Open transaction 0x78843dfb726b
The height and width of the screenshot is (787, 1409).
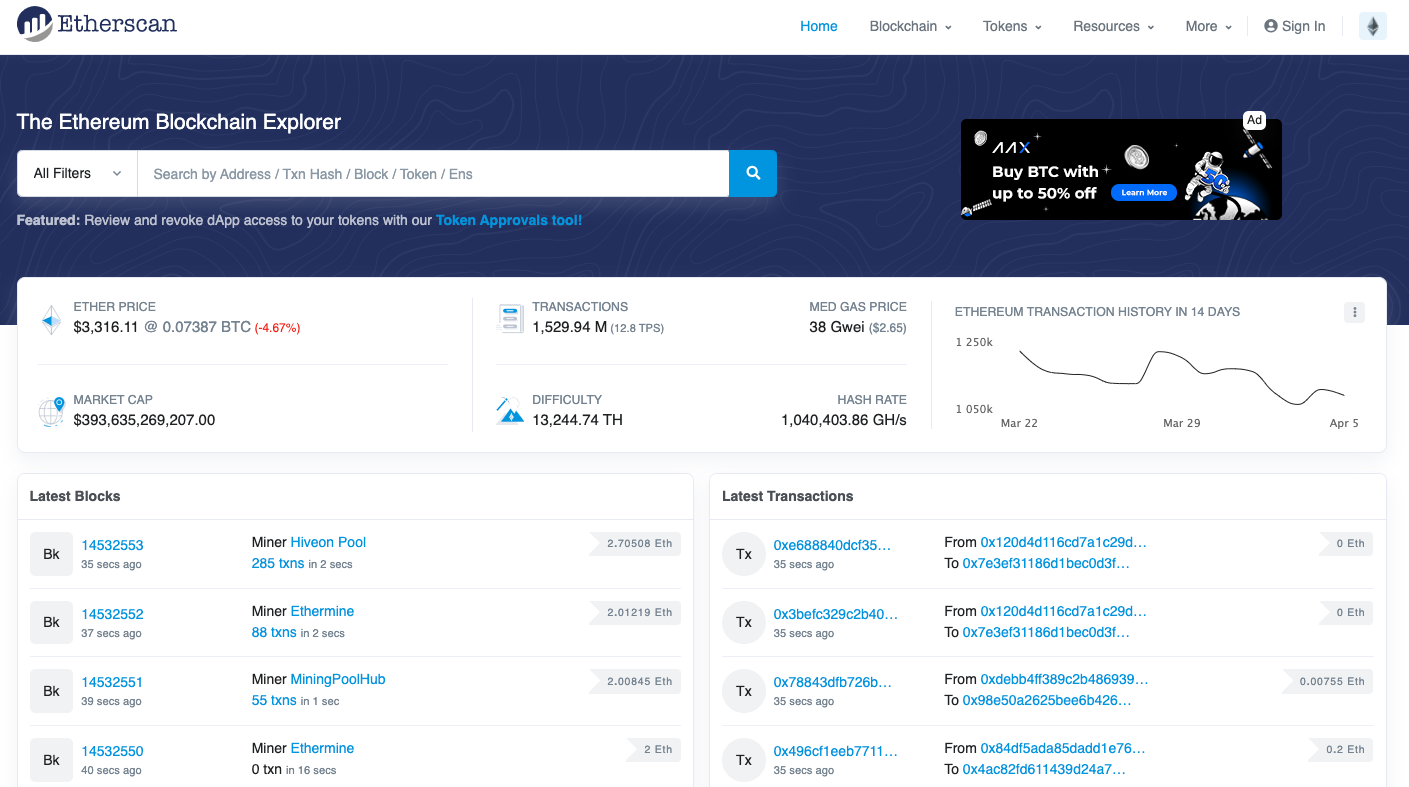coord(832,682)
